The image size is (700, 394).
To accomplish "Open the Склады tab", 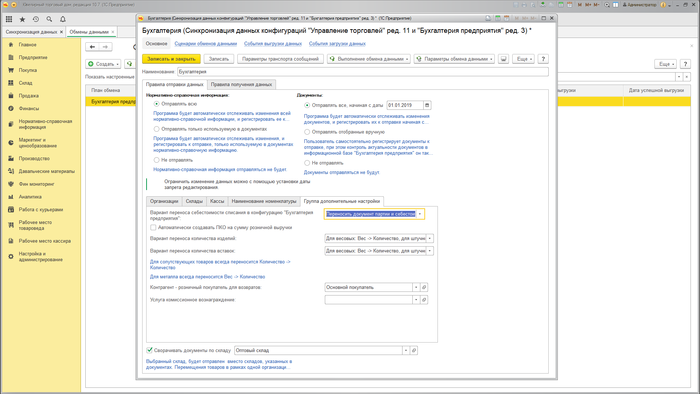I will 194,201.
